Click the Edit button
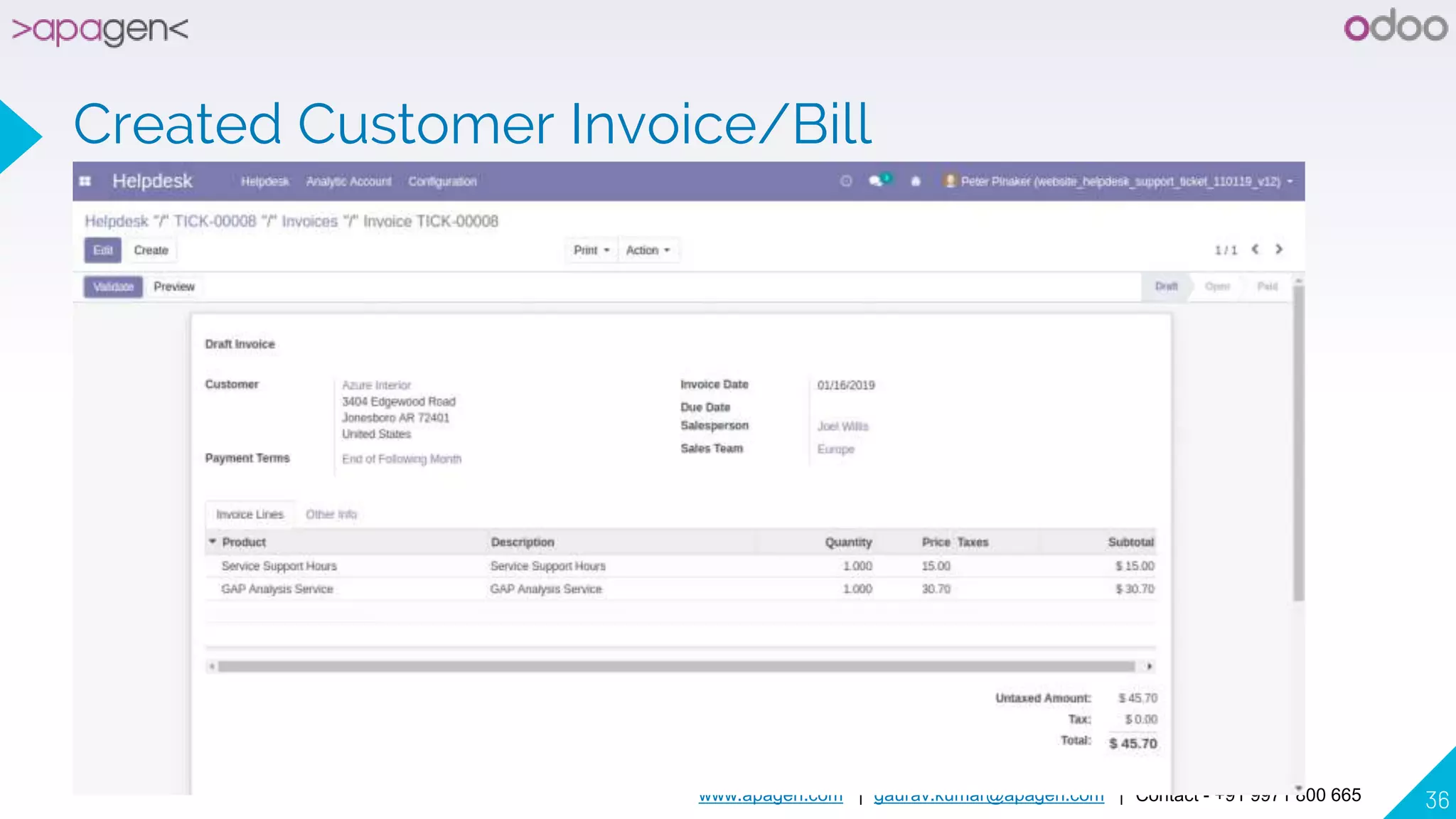The image size is (1456, 819). point(103,250)
